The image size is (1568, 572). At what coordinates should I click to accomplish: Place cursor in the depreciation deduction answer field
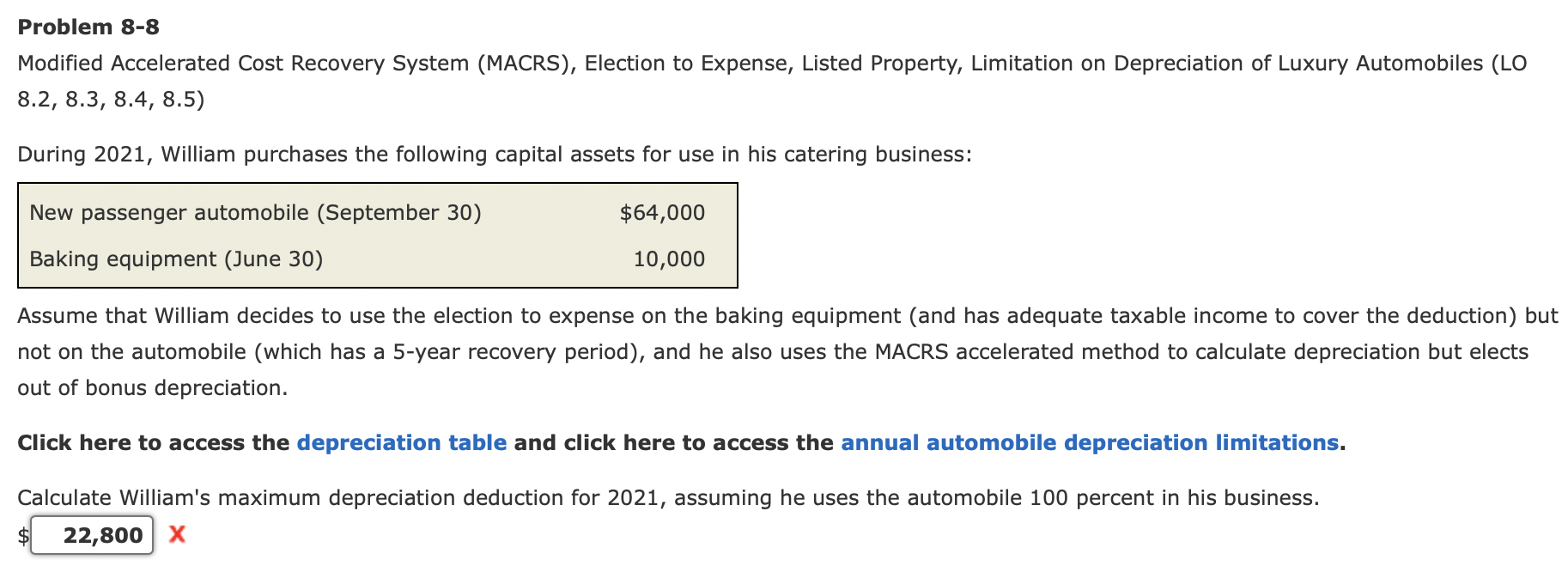90,534
